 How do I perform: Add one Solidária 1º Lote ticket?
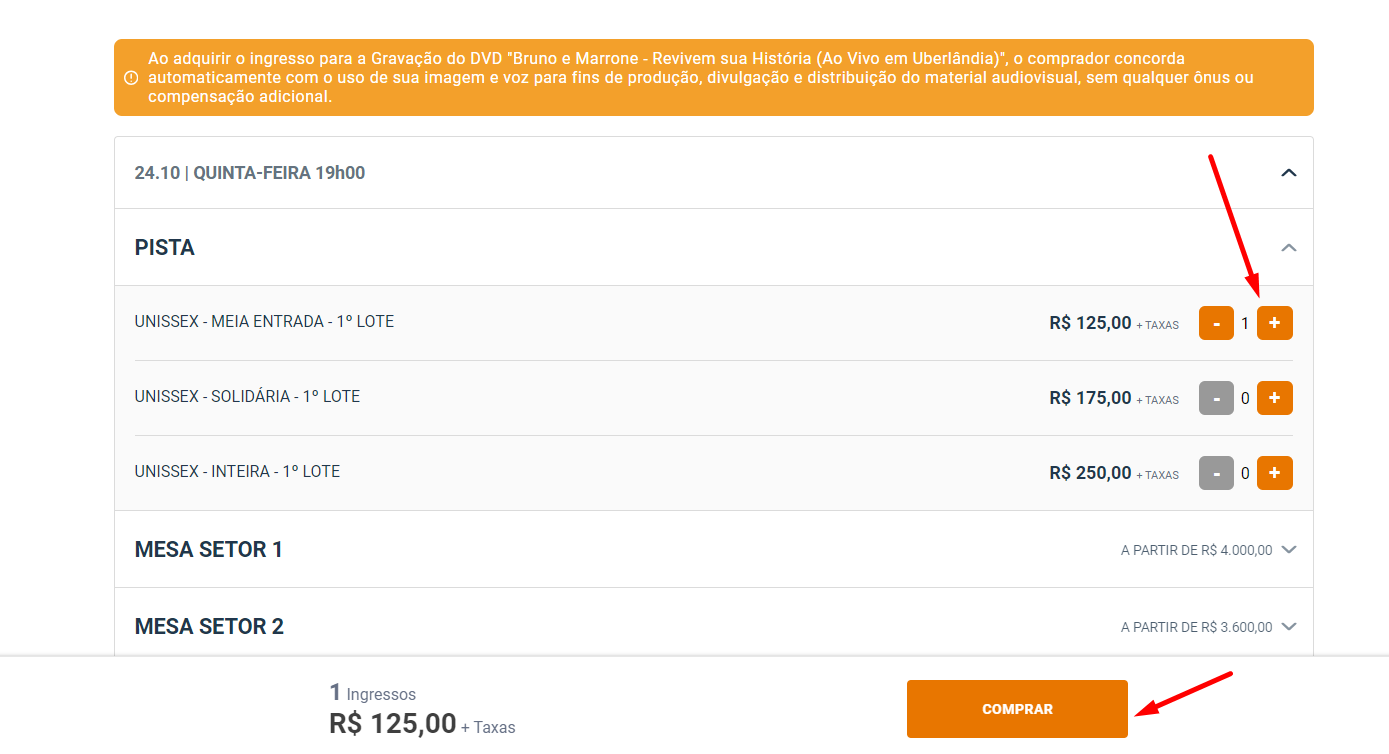coord(1274,398)
